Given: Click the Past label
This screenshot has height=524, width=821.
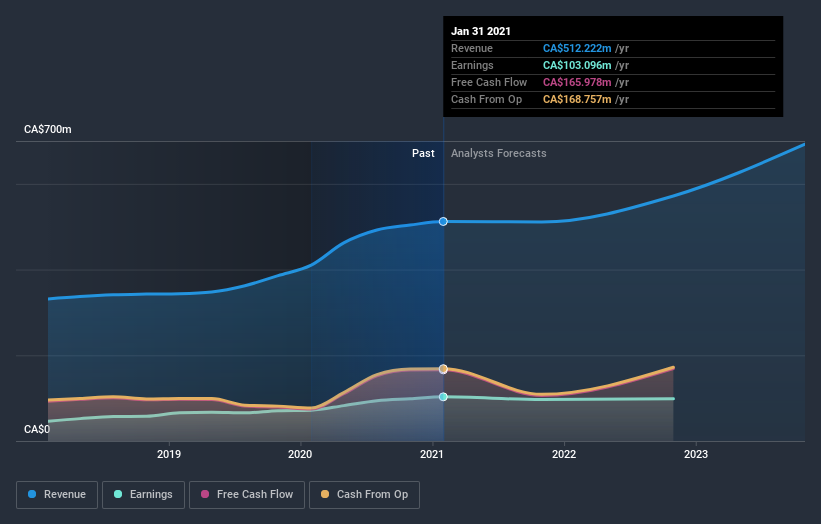Looking at the screenshot, I should point(423,153).
